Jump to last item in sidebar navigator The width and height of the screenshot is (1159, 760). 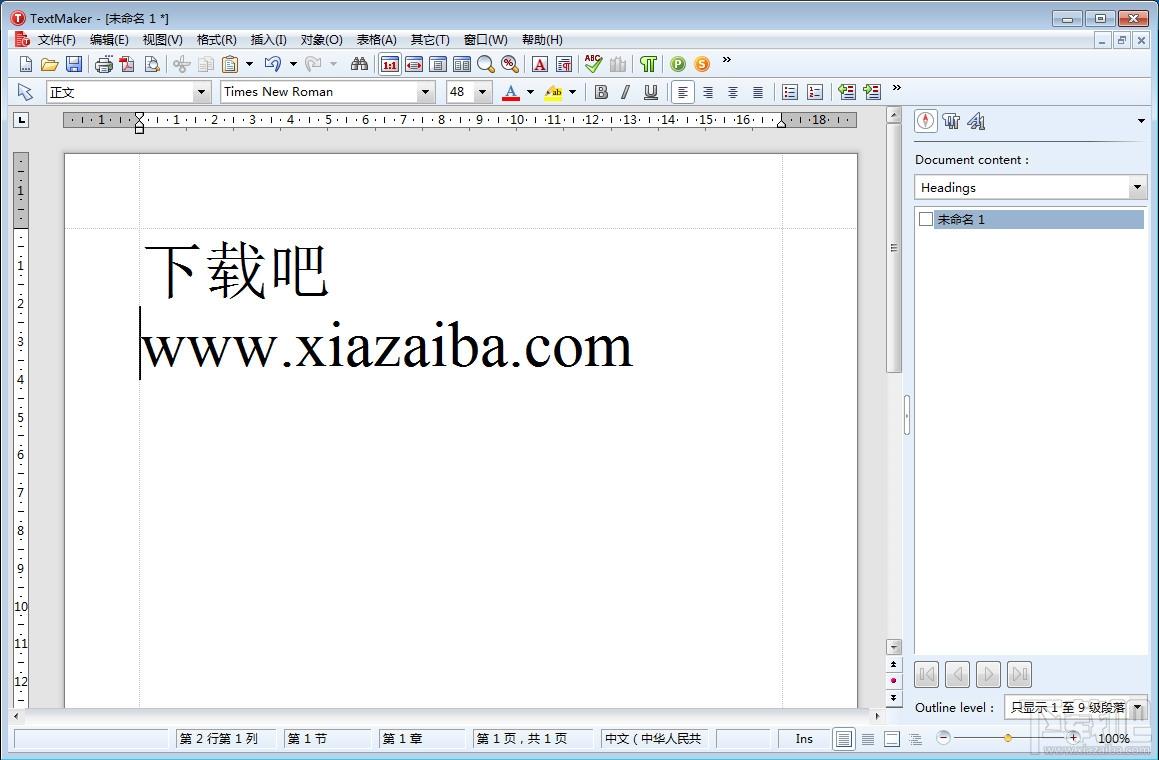(1019, 674)
